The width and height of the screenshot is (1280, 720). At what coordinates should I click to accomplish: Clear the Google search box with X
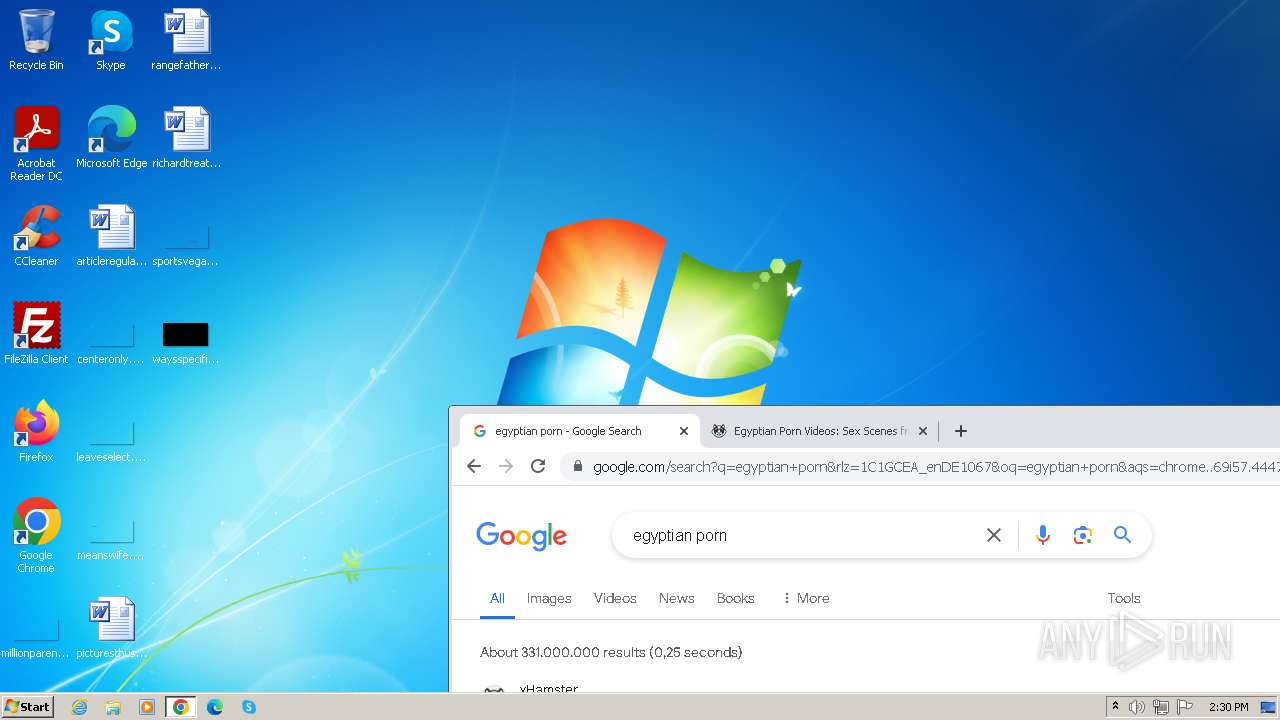pos(994,535)
